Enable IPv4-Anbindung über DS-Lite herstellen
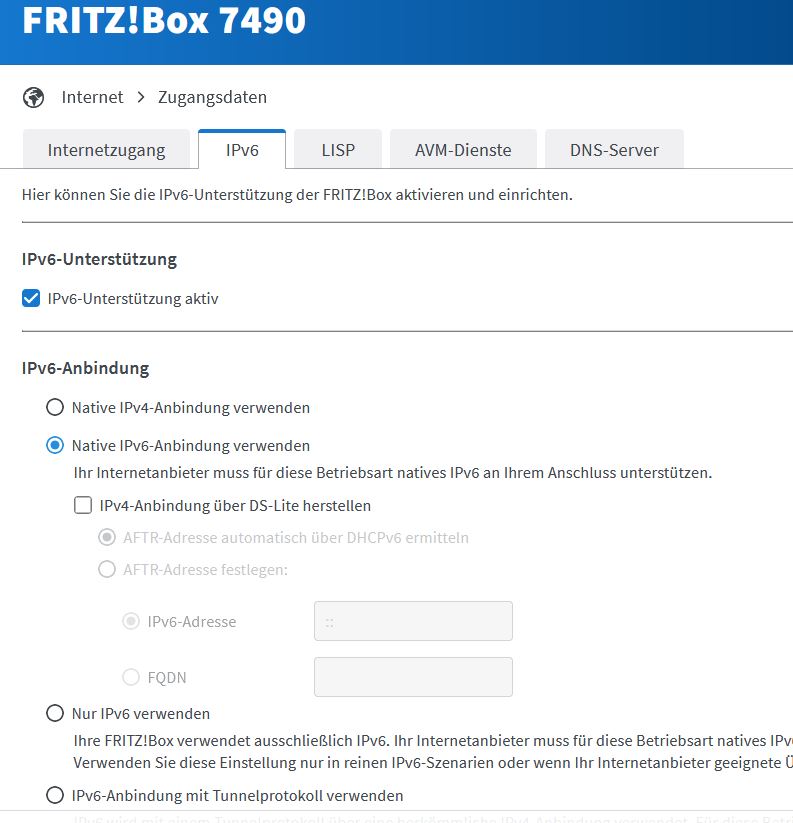 coord(83,506)
